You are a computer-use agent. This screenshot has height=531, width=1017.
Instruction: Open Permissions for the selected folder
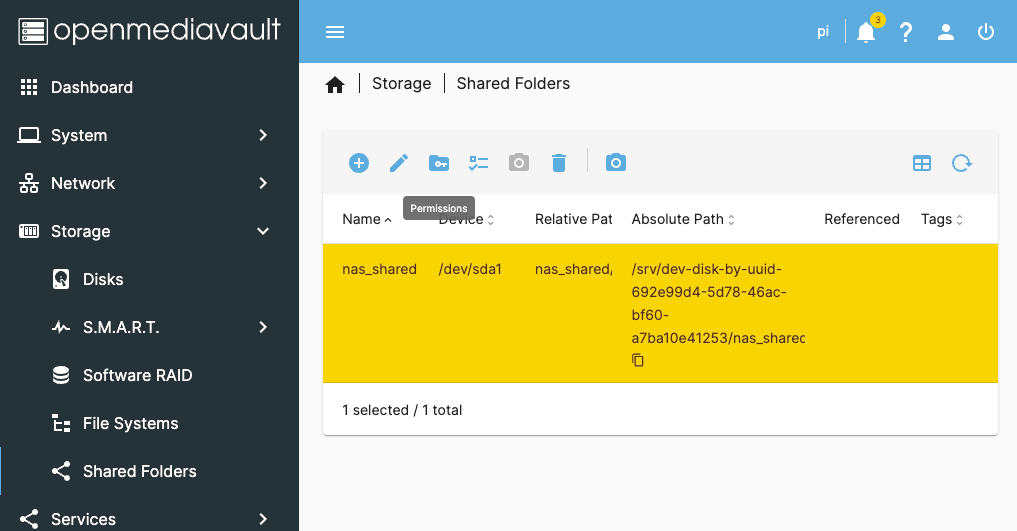click(x=439, y=163)
